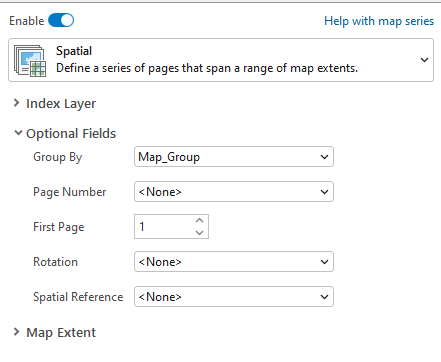Click the 'Define a series of pages' description
Image resolution: width=441 pixels, height=362 pixels.
click(207, 68)
